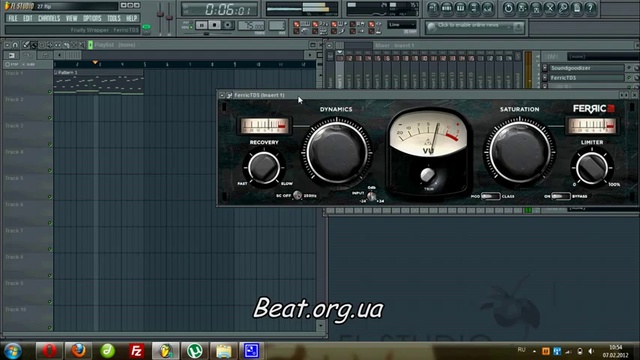Click the main pitch slider

[x=169, y=18]
